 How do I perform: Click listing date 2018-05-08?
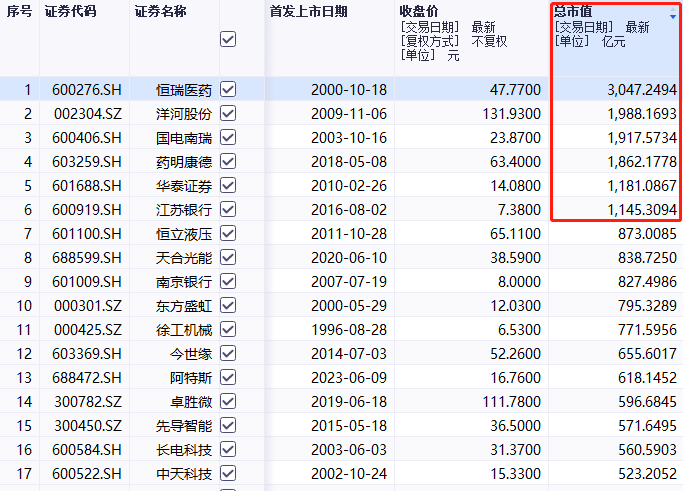click(x=348, y=162)
